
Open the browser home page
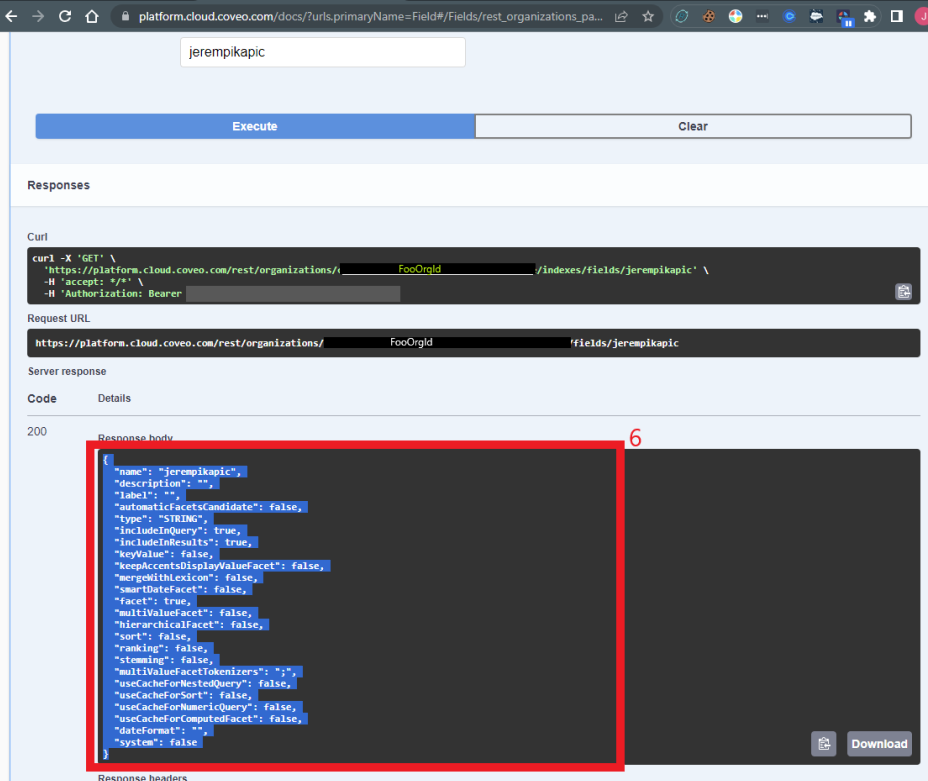(92, 16)
